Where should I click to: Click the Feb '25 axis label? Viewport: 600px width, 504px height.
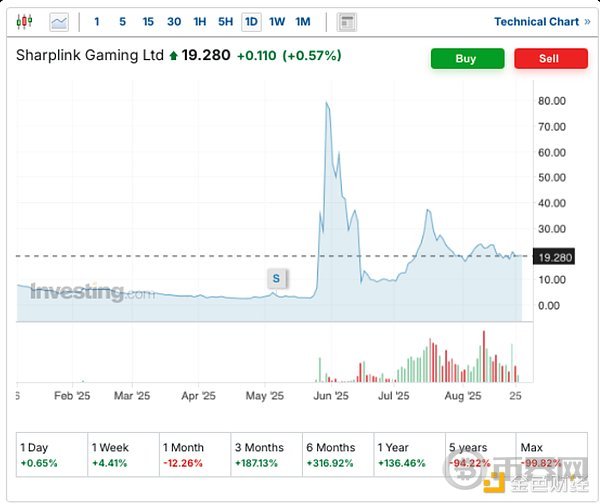(x=72, y=396)
